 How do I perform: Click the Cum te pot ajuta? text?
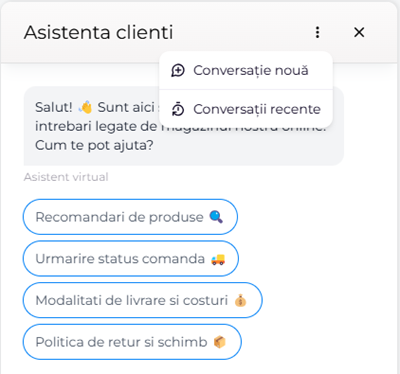tap(94, 145)
